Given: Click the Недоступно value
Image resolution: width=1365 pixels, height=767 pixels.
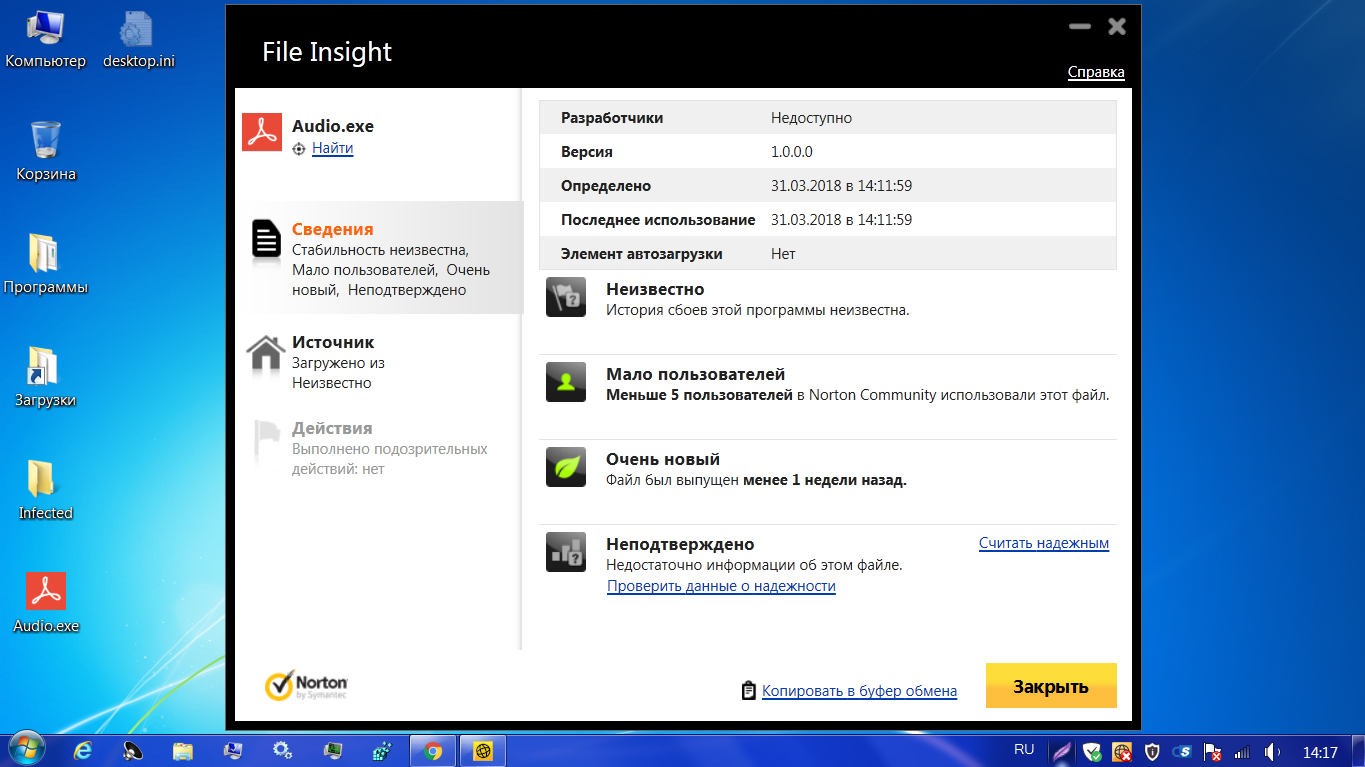Looking at the screenshot, I should tap(811, 118).
